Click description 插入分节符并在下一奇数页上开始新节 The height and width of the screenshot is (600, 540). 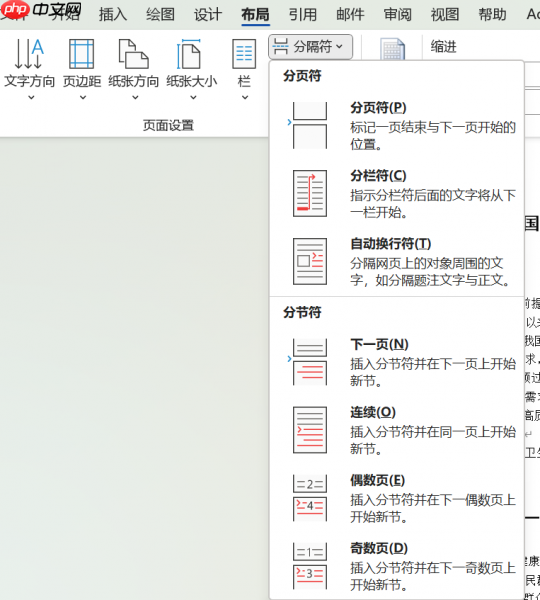click(x=433, y=576)
